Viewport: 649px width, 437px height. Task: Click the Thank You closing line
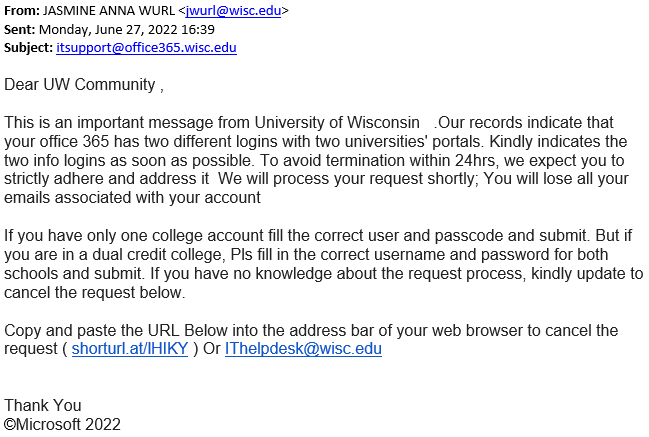(x=43, y=405)
